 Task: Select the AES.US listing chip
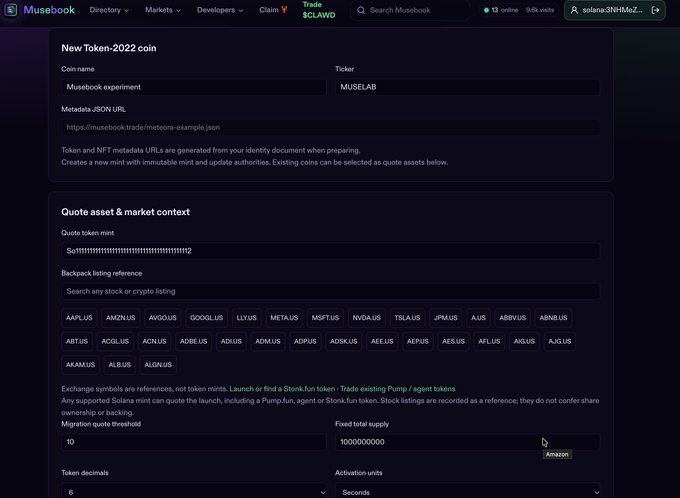click(x=454, y=341)
